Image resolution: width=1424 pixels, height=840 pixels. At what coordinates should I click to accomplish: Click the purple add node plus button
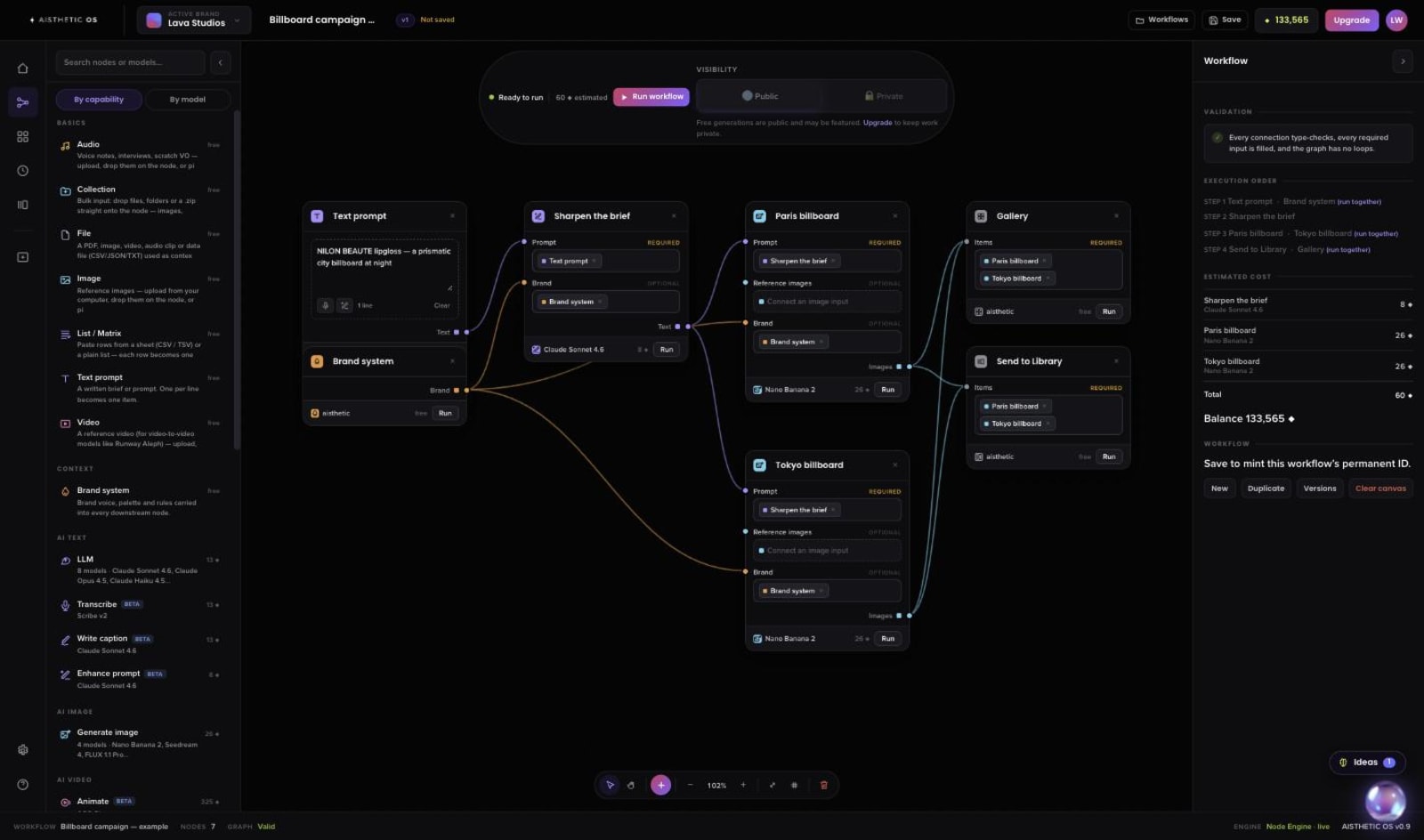[660, 785]
